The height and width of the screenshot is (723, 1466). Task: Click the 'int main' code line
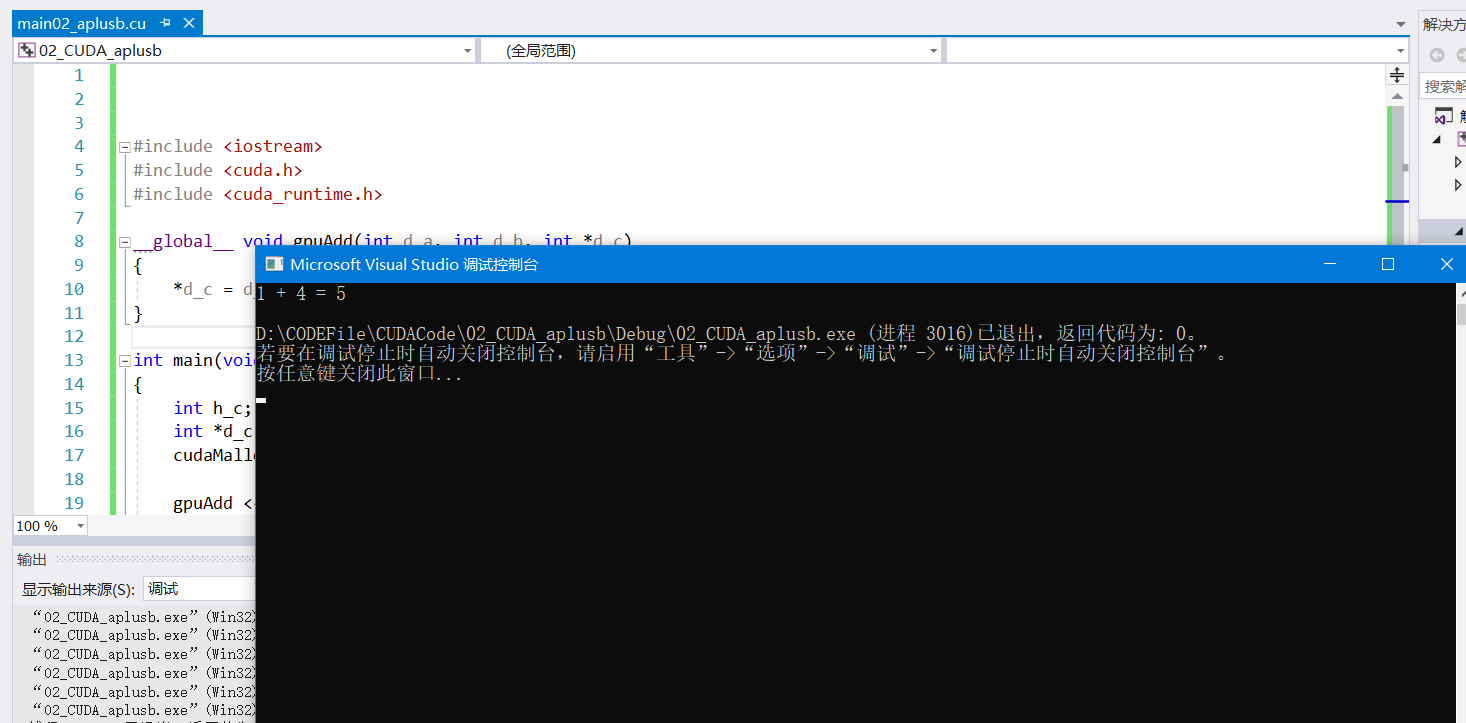[x=194, y=360]
